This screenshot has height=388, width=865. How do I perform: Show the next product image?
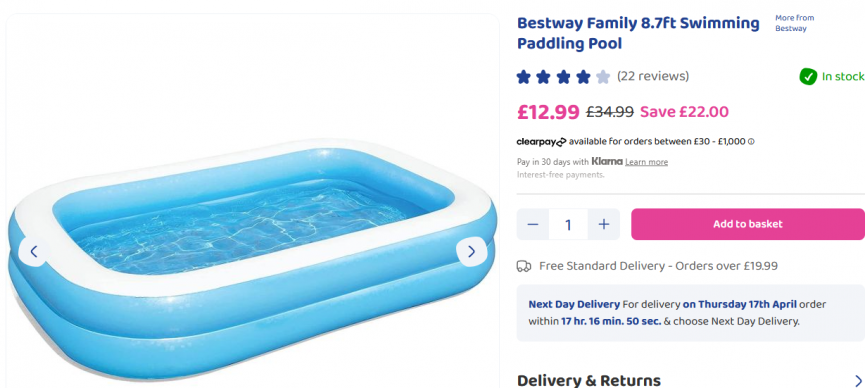point(471,252)
